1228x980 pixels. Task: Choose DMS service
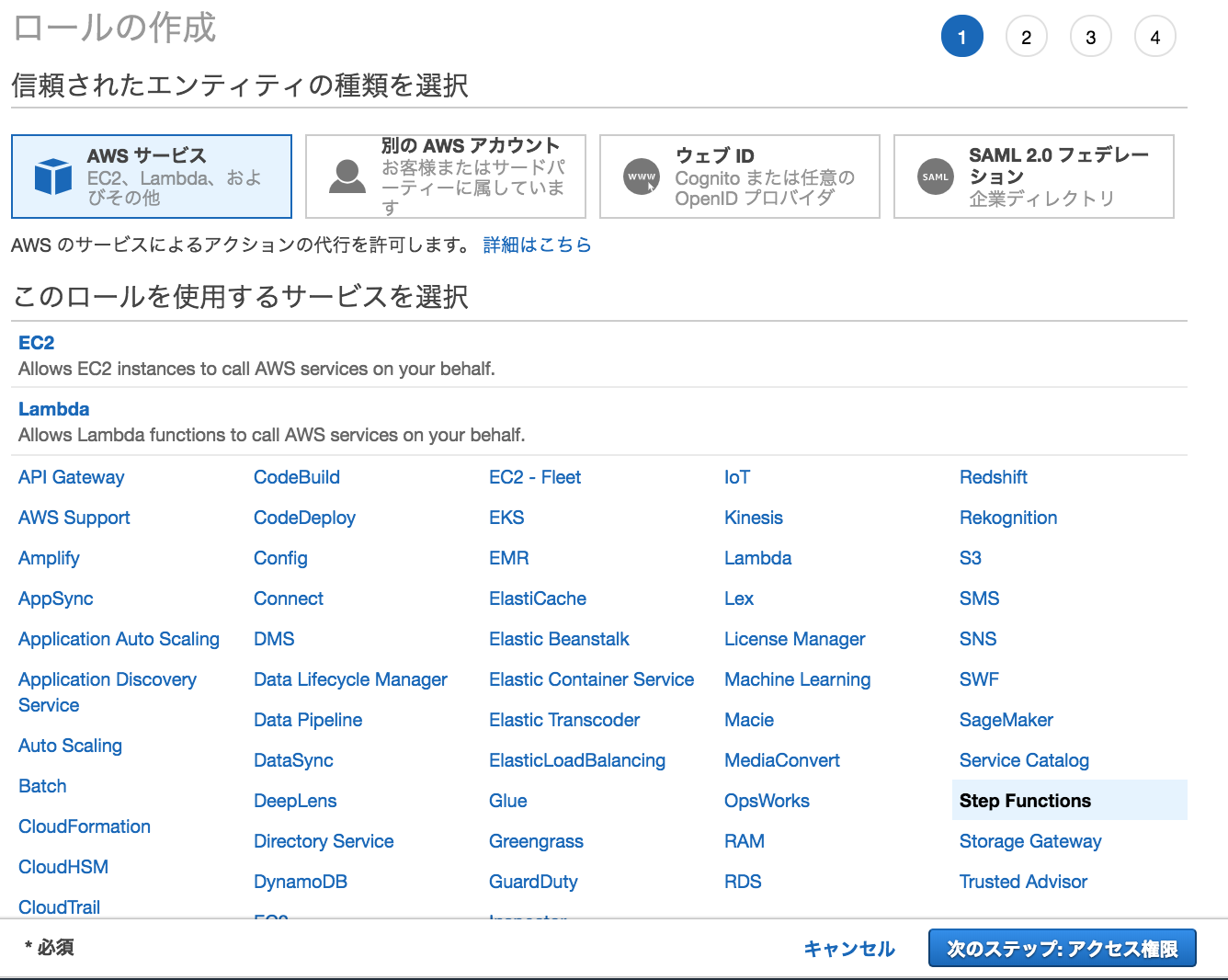(x=274, y=639)
